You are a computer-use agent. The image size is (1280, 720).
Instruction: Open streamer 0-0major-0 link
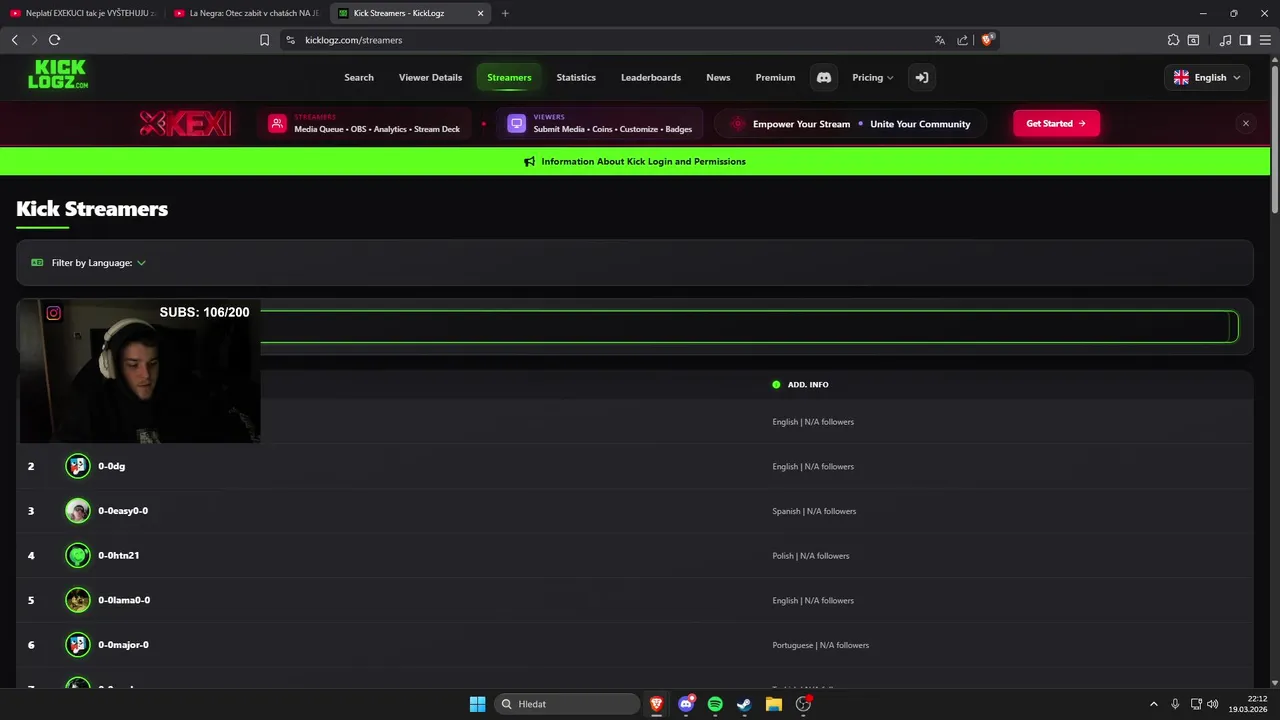[123, 645]
